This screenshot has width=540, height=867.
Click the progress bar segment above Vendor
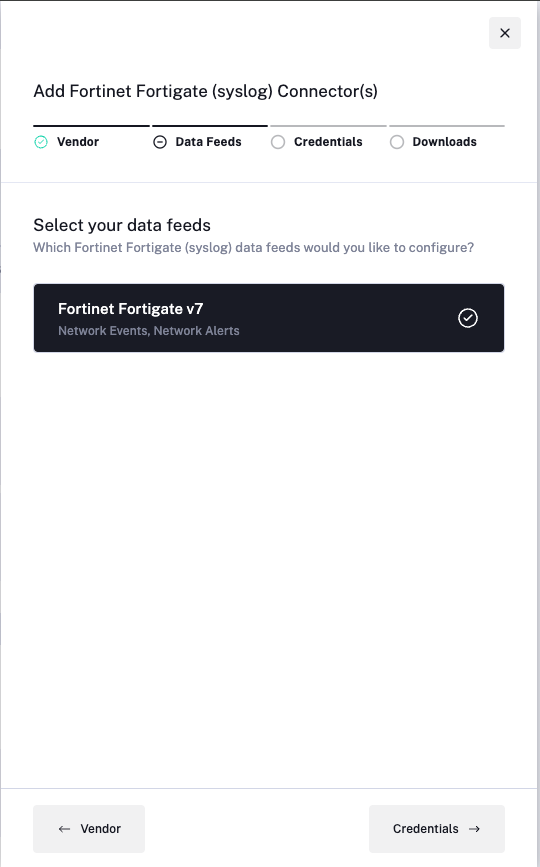pyautogui.click(x=91, y=126)
